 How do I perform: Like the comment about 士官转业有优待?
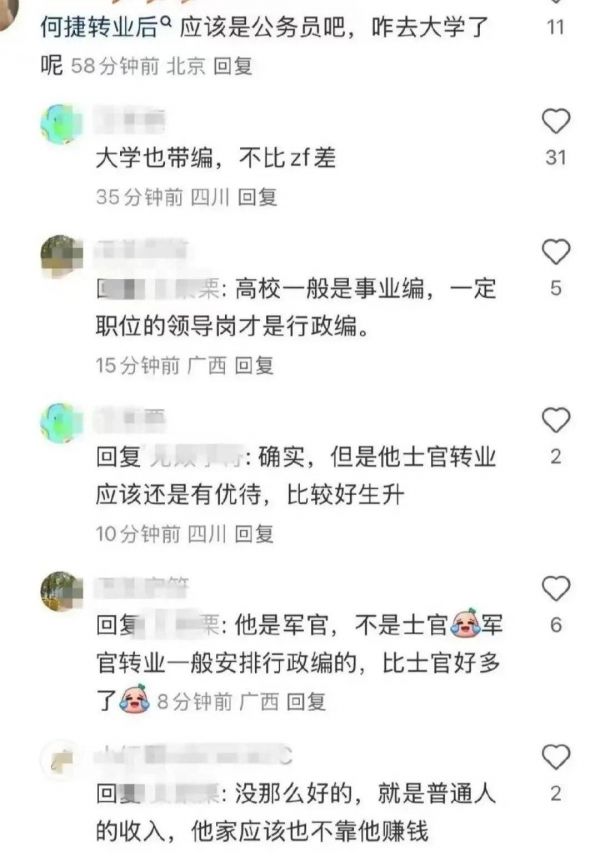(555, 420)
